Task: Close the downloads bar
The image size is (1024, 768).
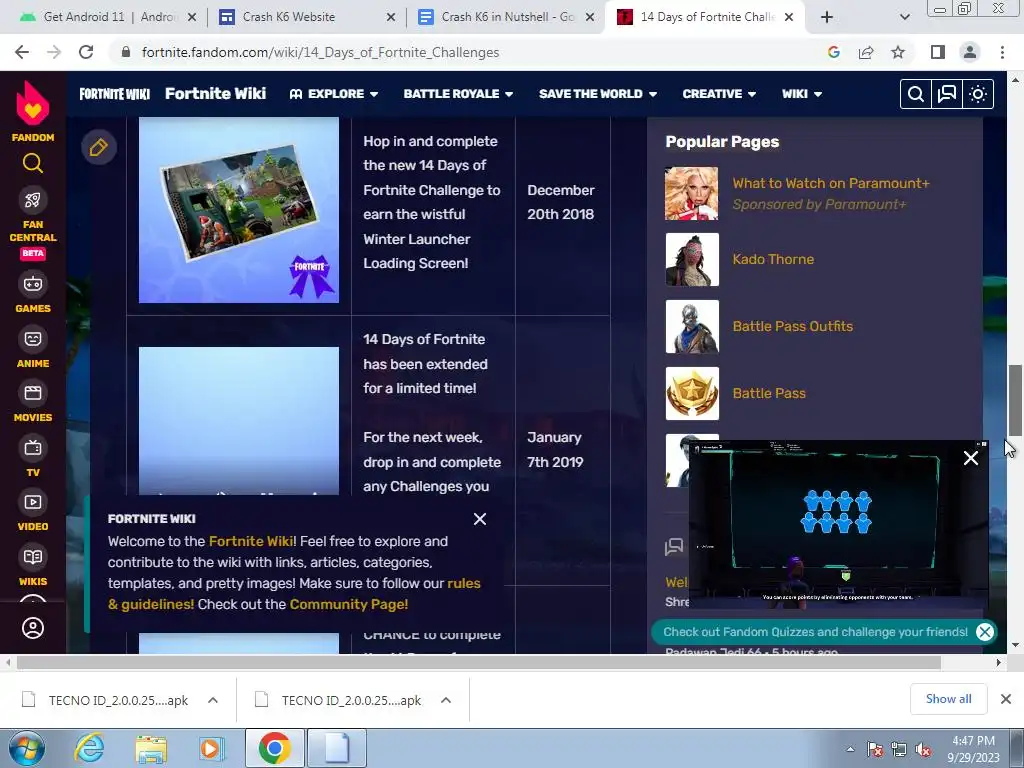Action: pos(1006,699)
